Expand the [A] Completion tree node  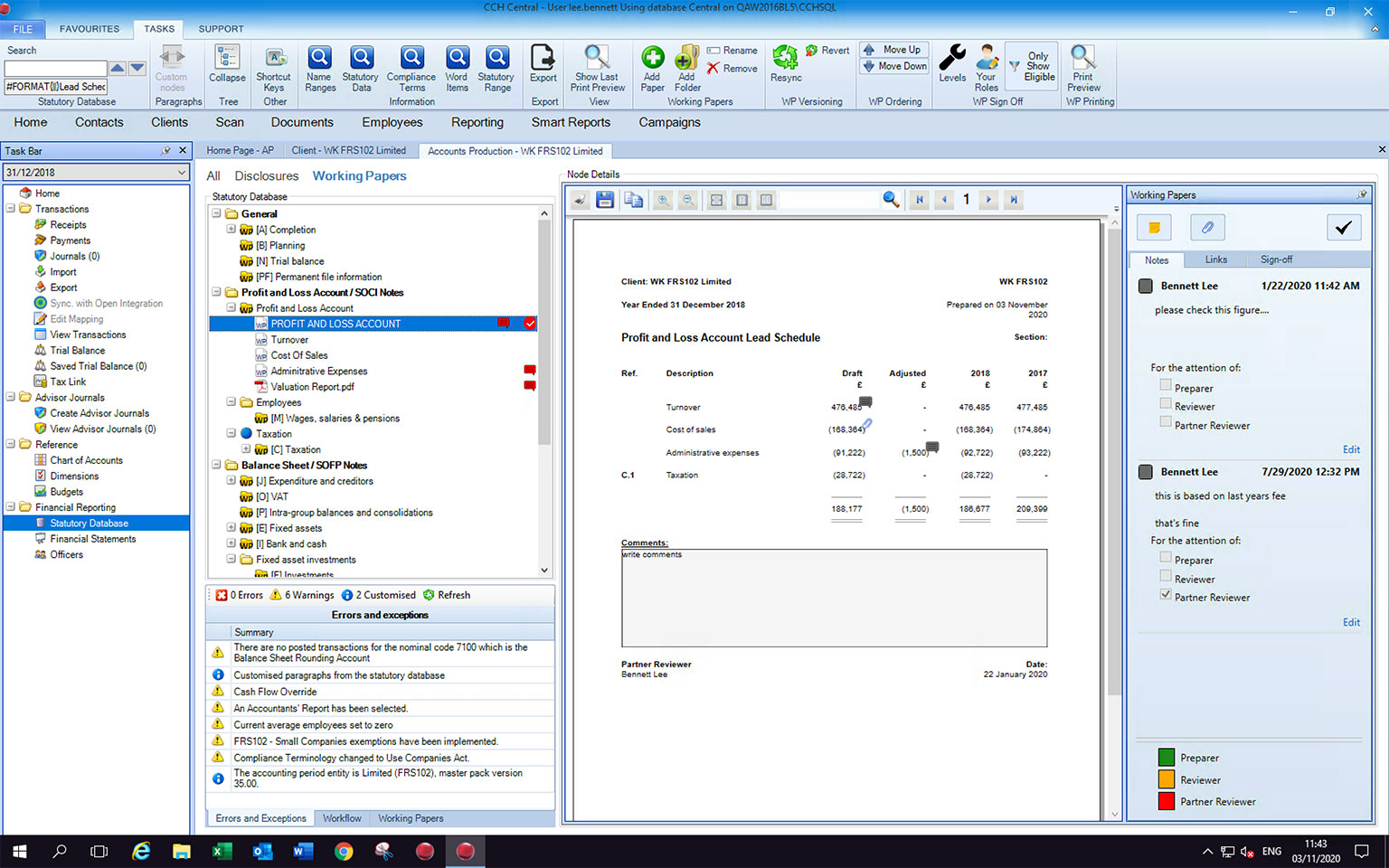tap(231, 230)
